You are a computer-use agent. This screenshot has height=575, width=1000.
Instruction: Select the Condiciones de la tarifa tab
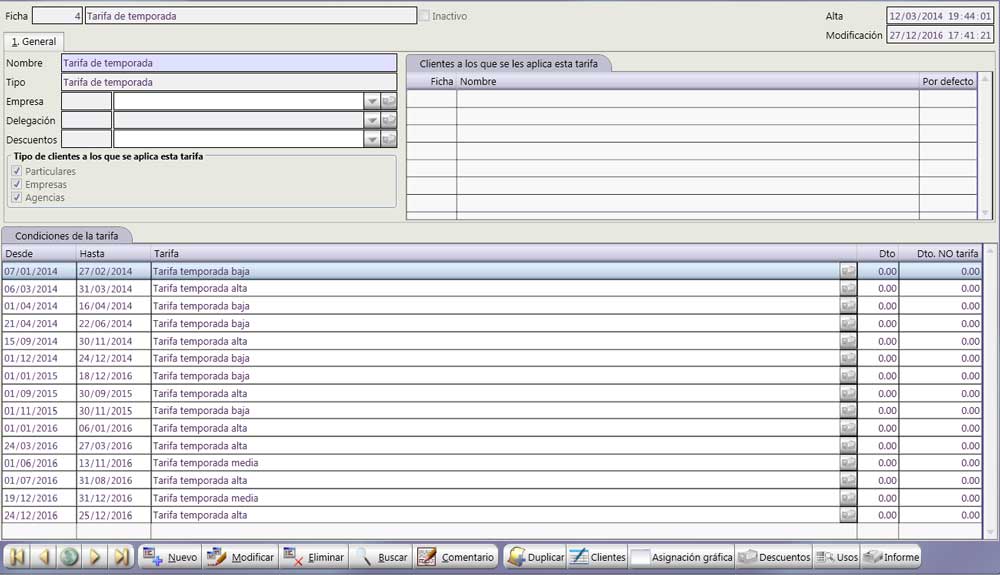66,236
